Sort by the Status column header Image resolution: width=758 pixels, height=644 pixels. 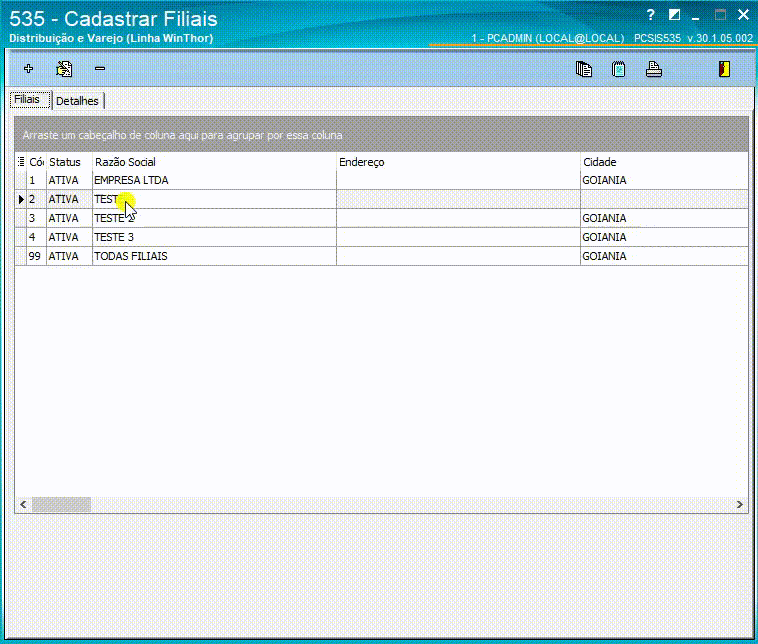[x=69, y=162]
